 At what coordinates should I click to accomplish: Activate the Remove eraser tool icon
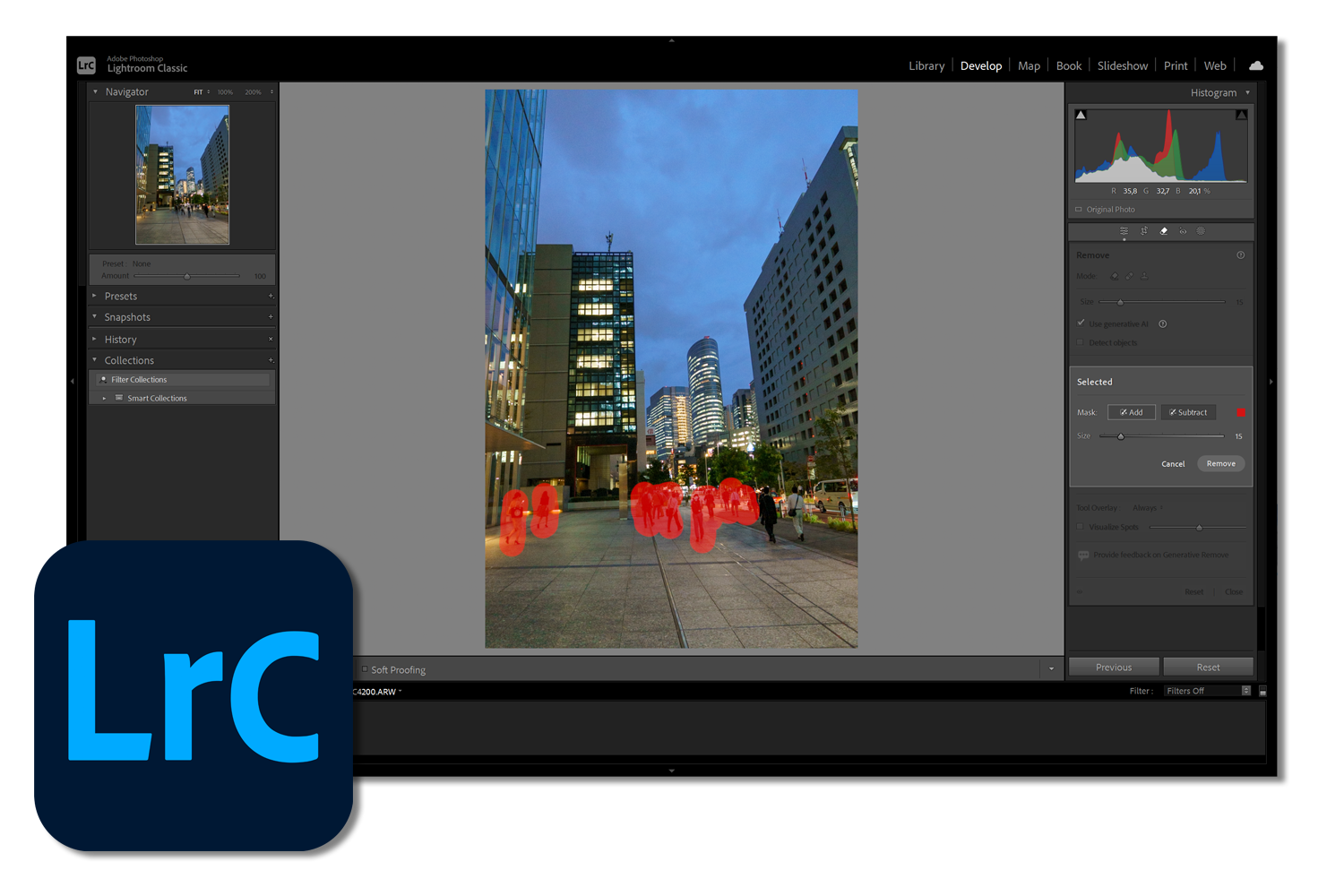(1164, 231)
